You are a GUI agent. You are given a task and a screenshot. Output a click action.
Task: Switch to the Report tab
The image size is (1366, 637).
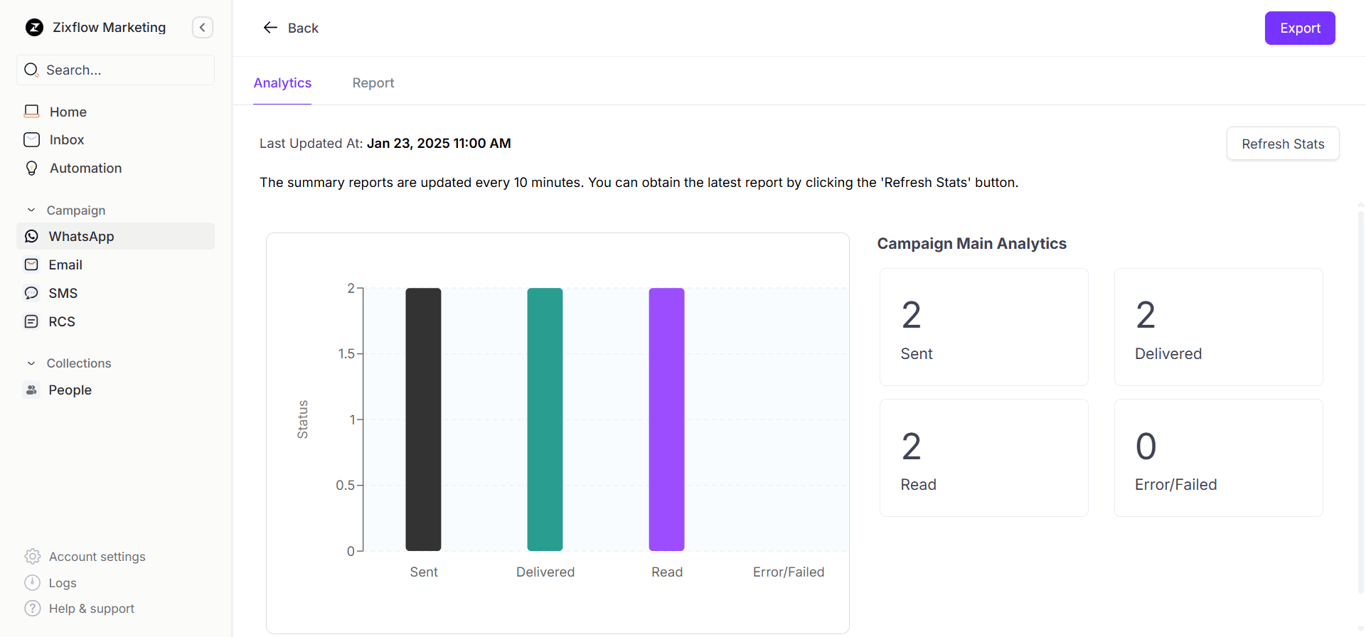373,83
